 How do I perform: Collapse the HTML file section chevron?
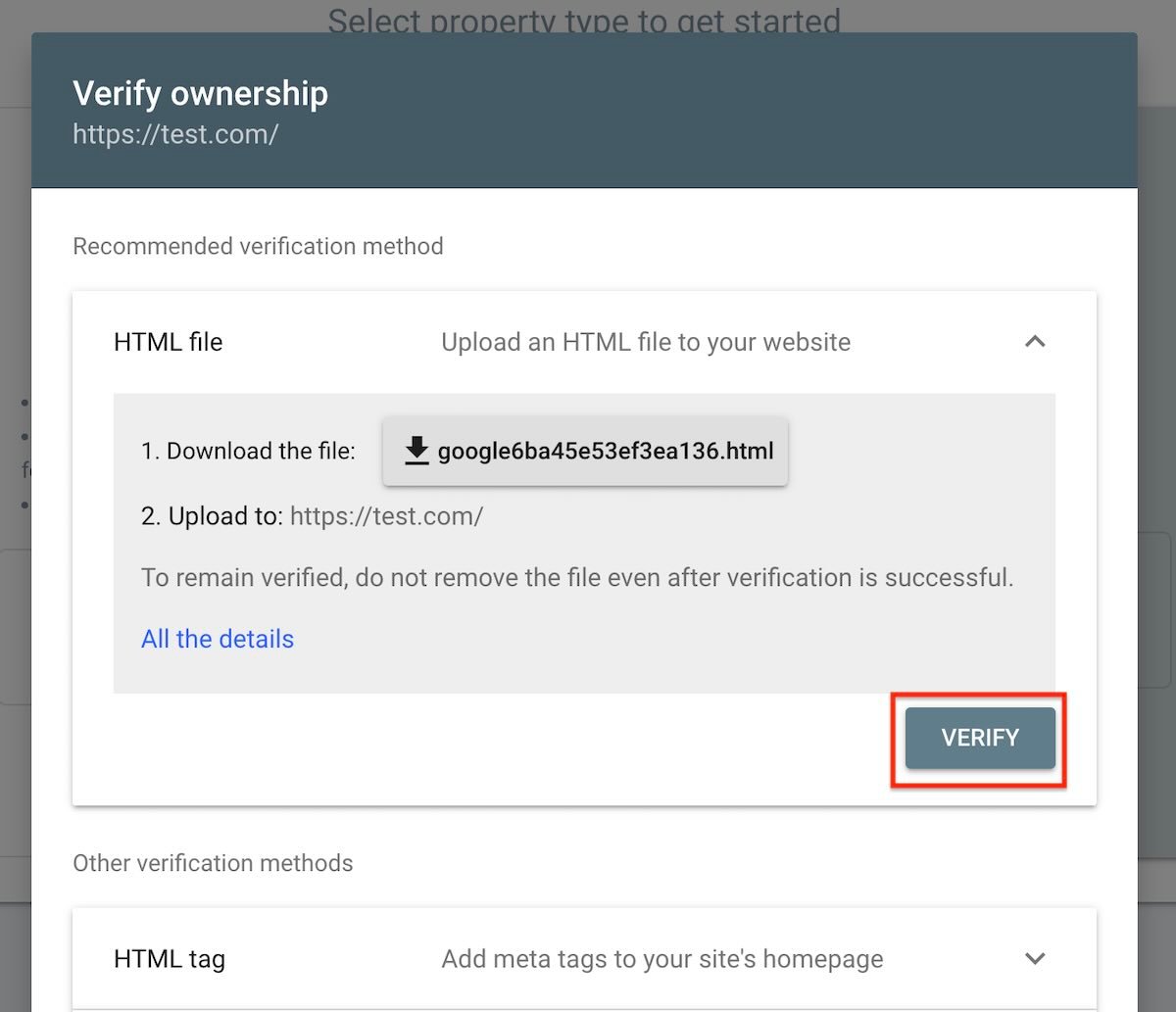point(1035,342)
